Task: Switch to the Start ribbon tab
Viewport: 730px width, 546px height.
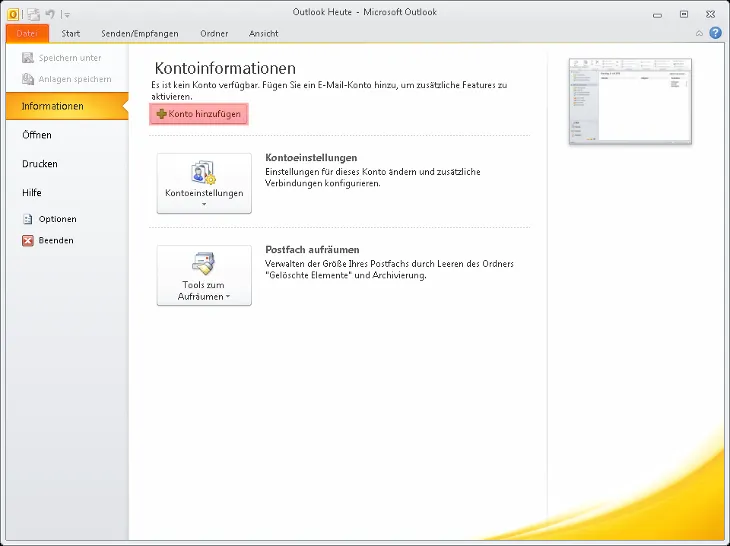Action: point(71,33)
